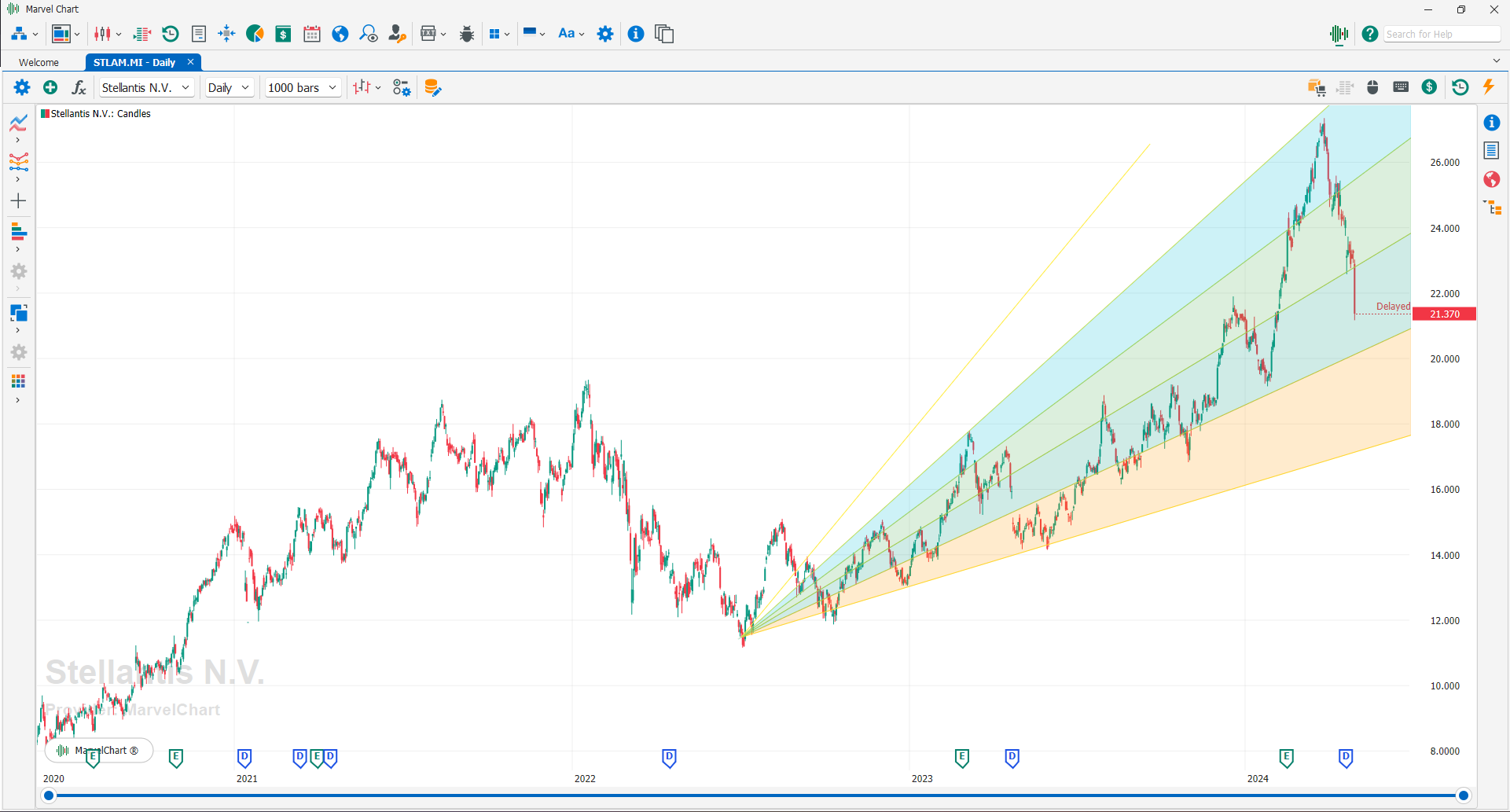Open chart settings gear in chart toolbar
1510x812 pixels.
(22, 87)
